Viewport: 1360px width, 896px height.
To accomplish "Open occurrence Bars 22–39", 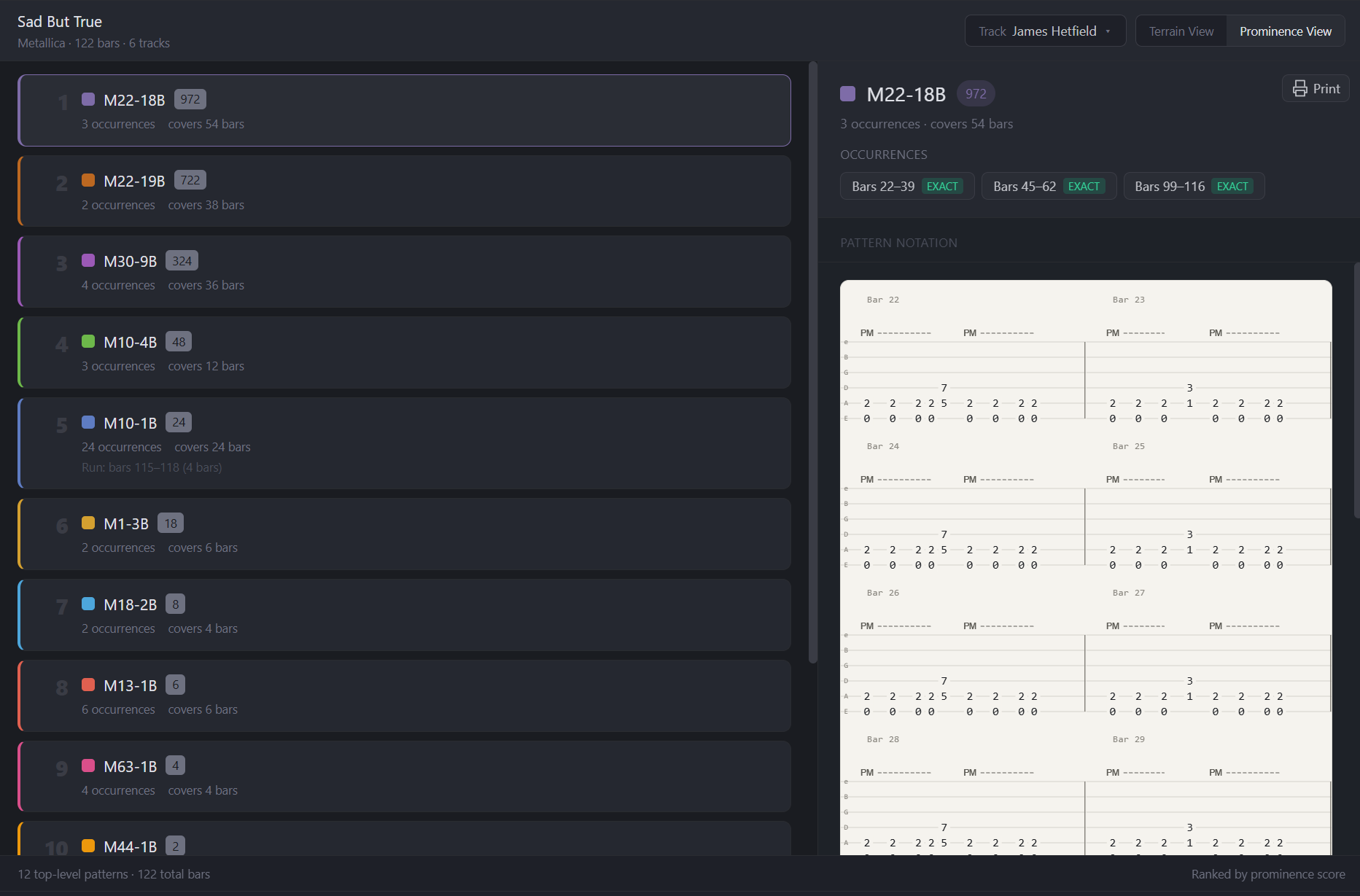I will (906, 186).
